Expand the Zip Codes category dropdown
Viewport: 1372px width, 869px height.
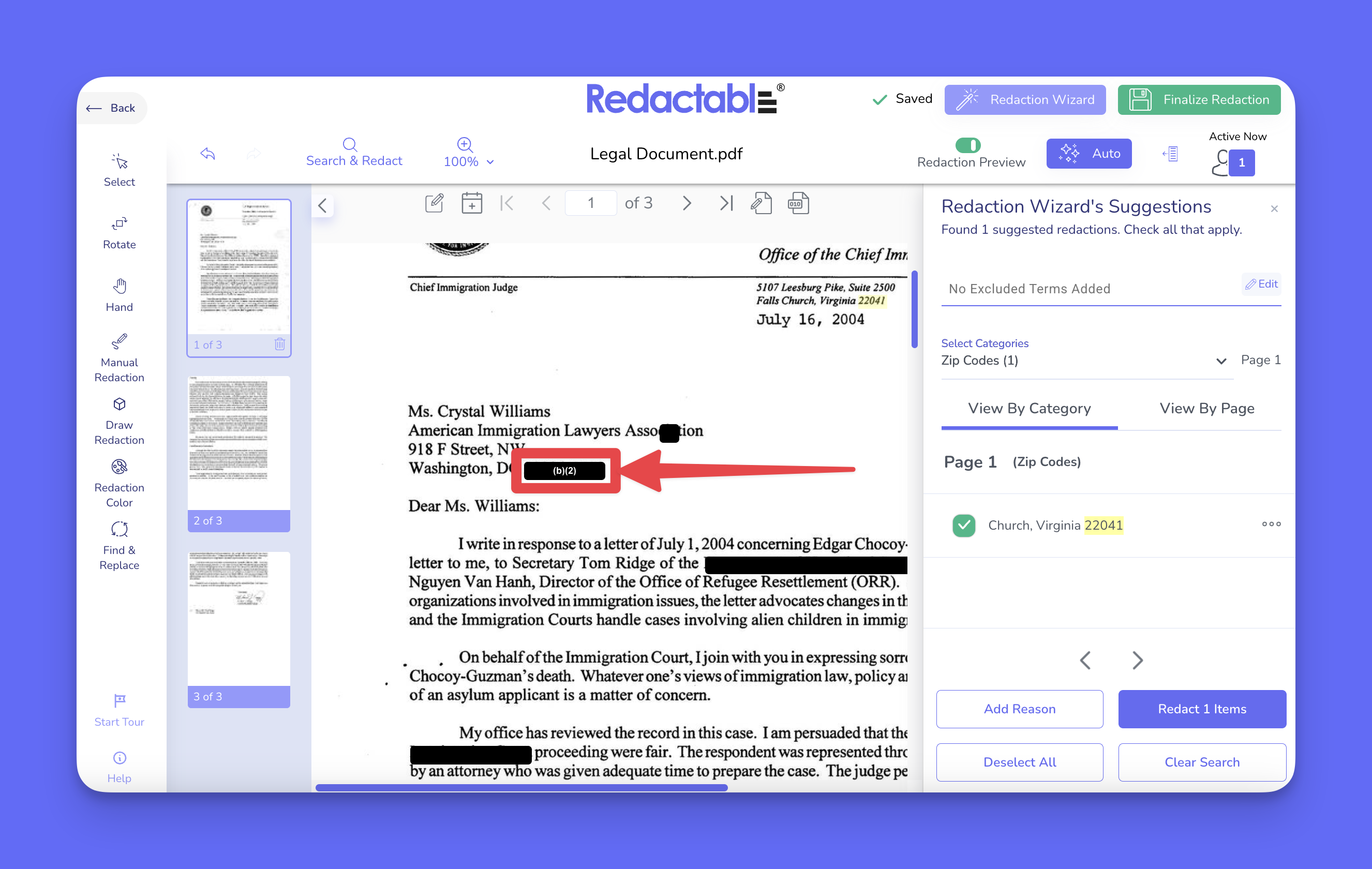(x=1221, y=361)
